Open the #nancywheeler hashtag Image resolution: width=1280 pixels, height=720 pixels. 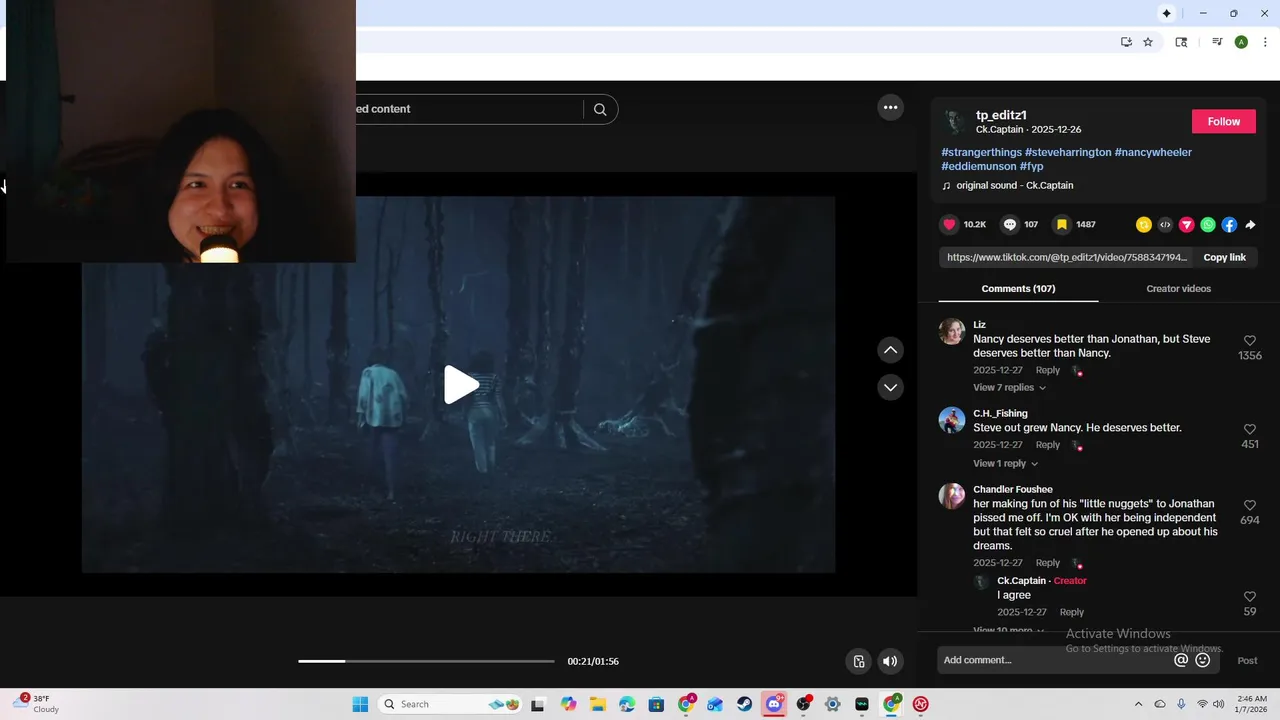[1153, 152]
